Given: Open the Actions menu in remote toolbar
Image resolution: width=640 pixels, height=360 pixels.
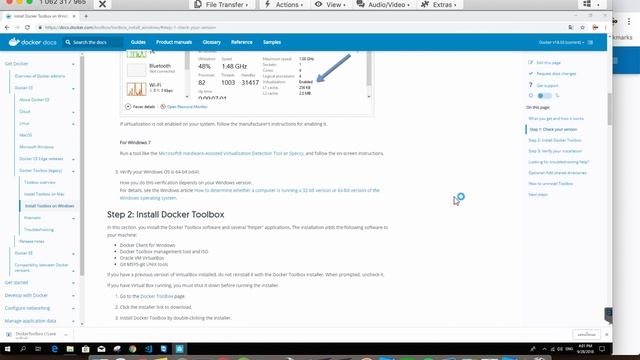Looking at the screenshot, I should click(x=283, y=4).
